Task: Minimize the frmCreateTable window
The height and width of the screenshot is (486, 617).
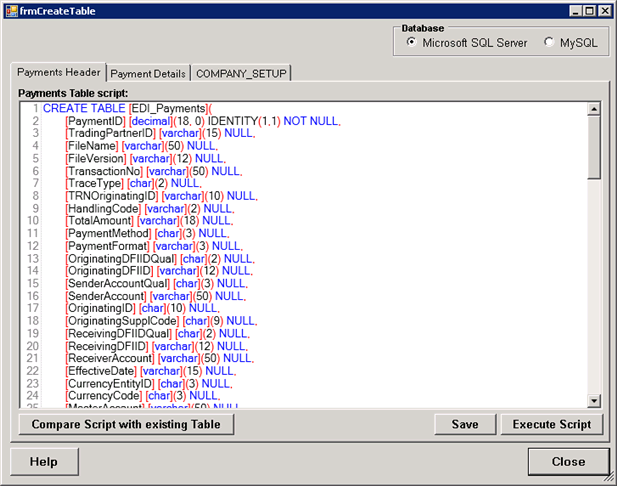Action: (x=574, y=10)
